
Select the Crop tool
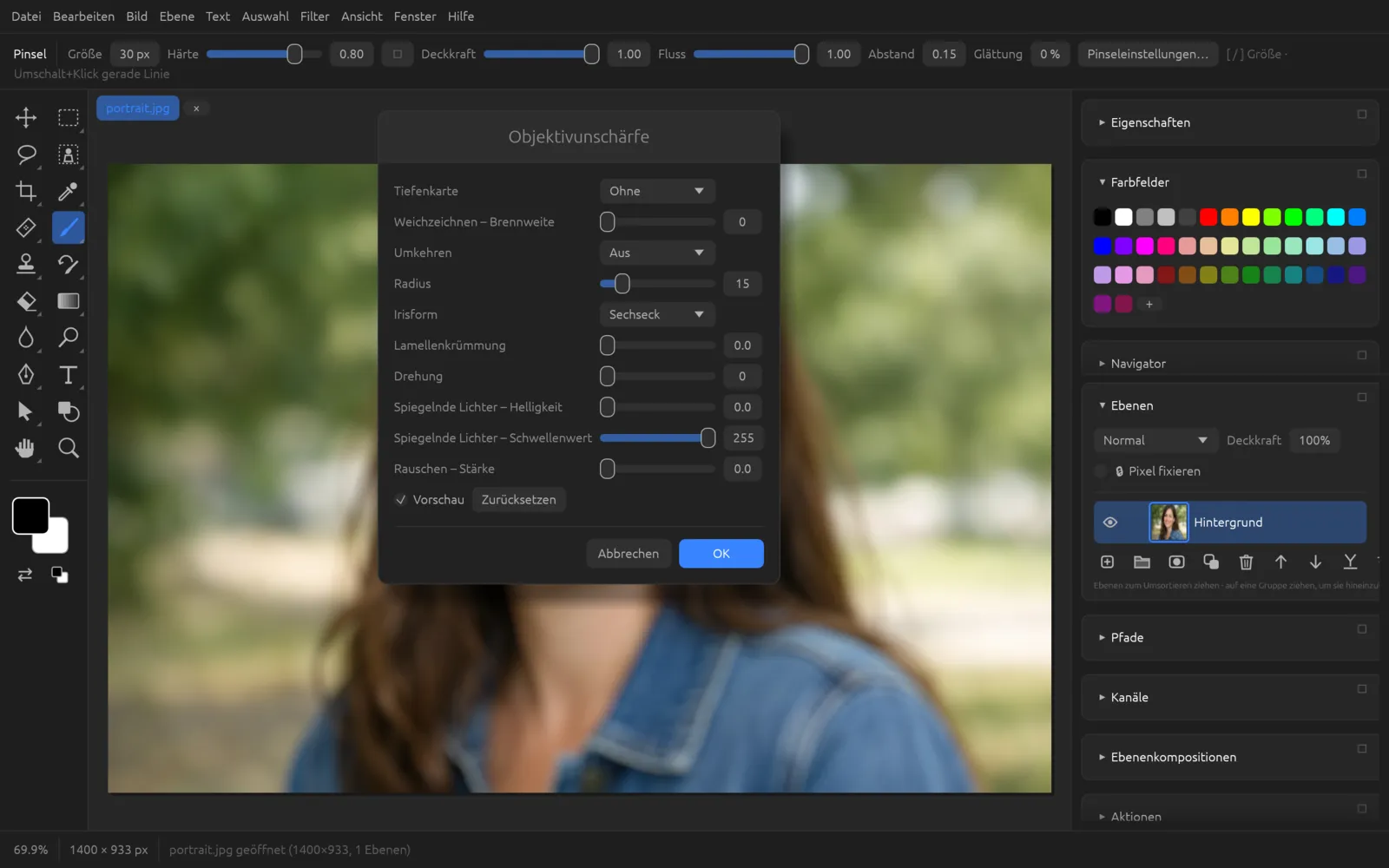click(x=26, y=191)
